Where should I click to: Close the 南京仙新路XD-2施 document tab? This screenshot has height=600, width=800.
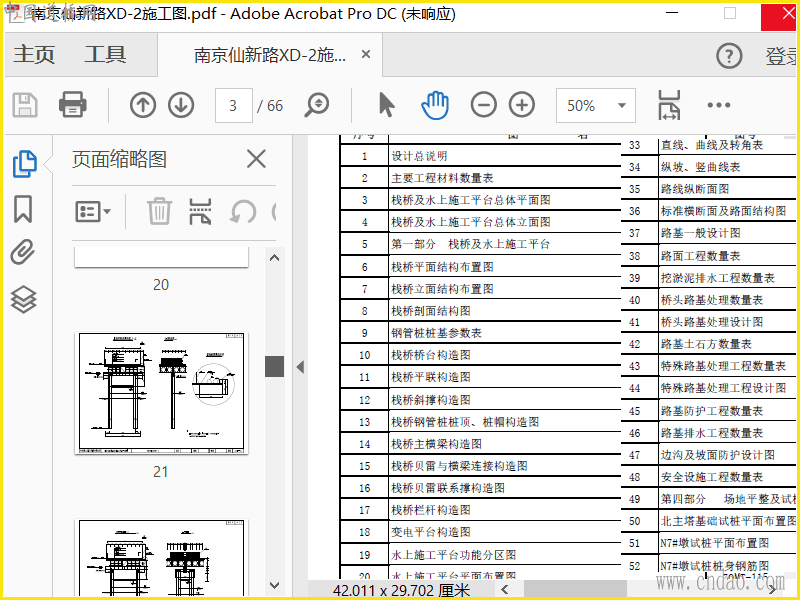pyautogui.click(x=366, y=54)
